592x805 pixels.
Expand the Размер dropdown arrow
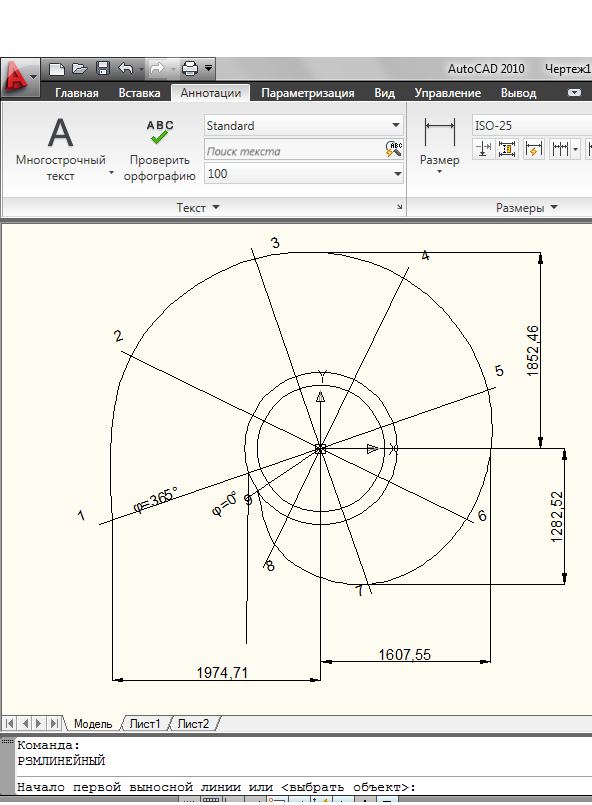440,171
